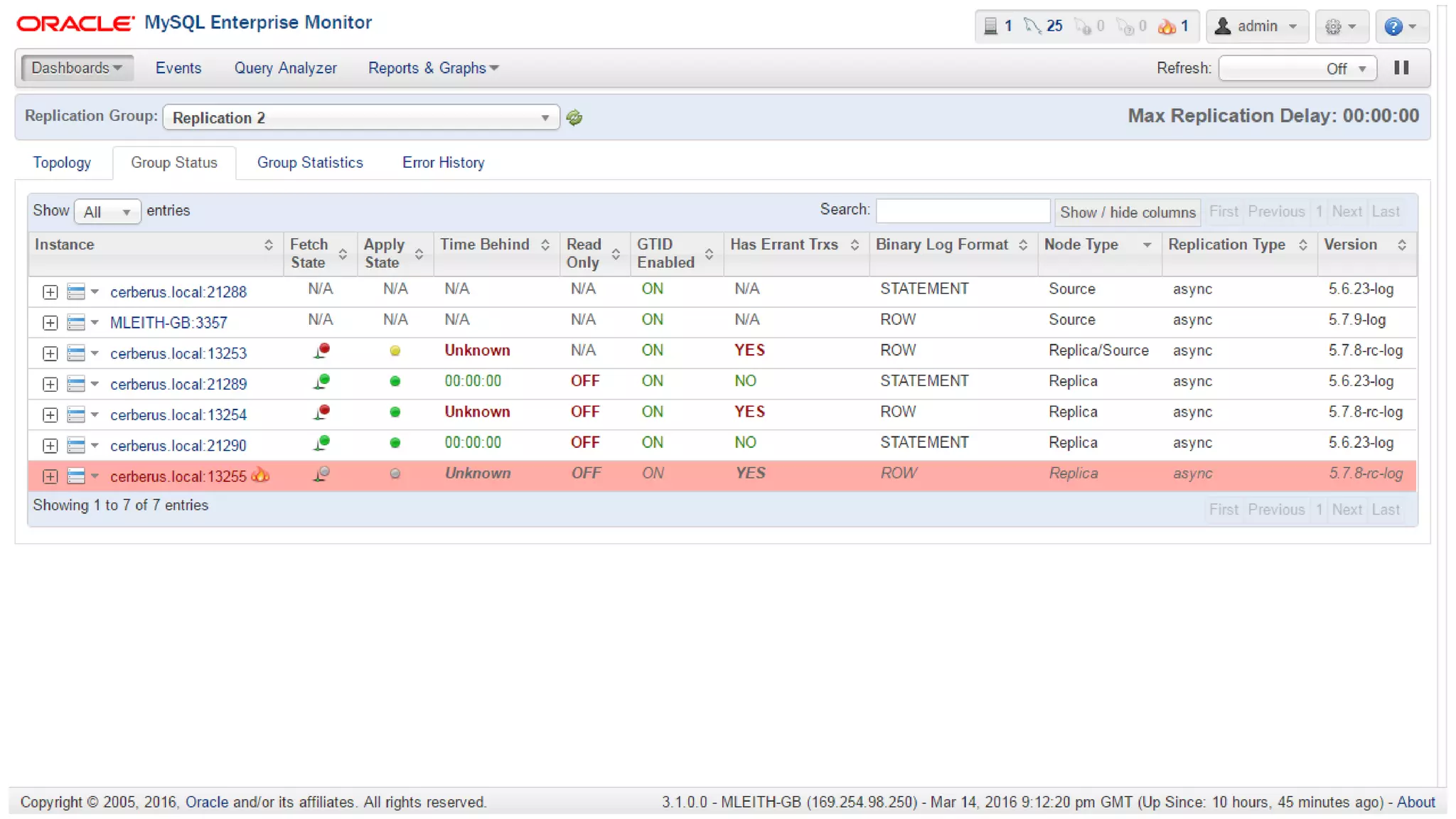This screenshot has height=819, width=1456.
Task: Click the replication group refresh icon
Action: (x=574, y=118)
